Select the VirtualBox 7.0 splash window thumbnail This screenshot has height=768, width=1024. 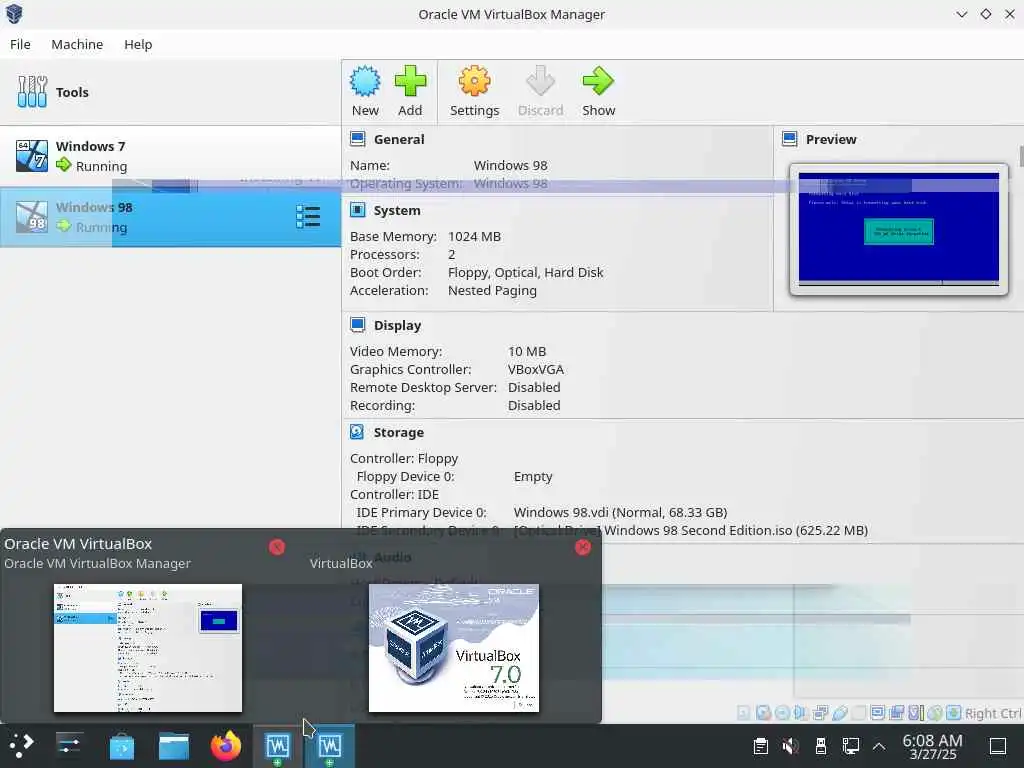click(x=454, y=648)
